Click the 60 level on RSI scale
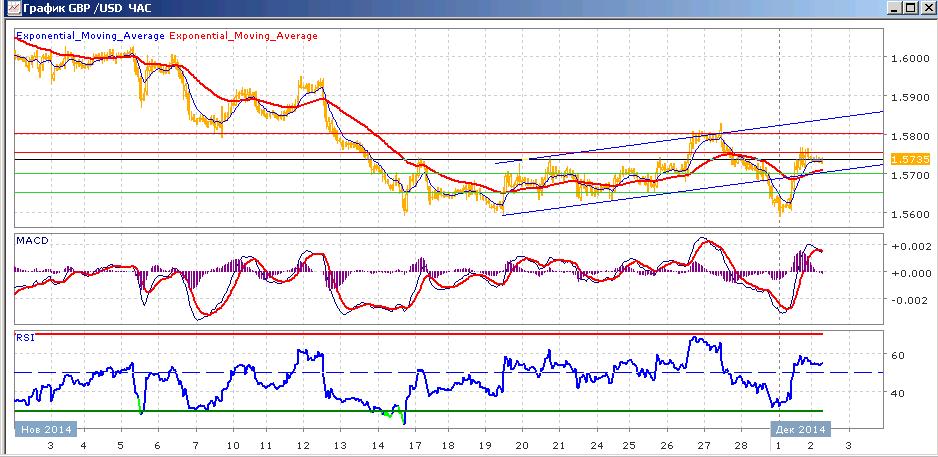 [899, 355]
